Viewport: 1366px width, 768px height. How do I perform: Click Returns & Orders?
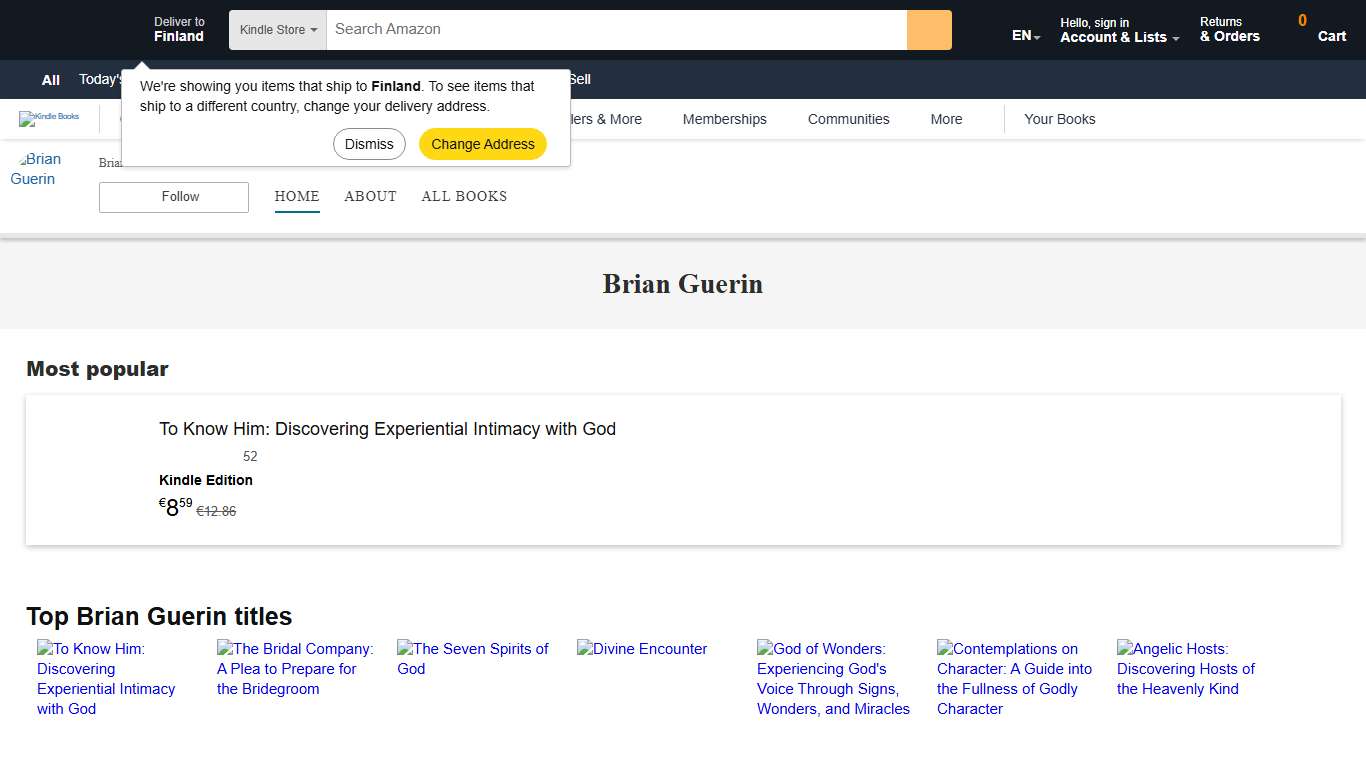tap(1229, 29)
